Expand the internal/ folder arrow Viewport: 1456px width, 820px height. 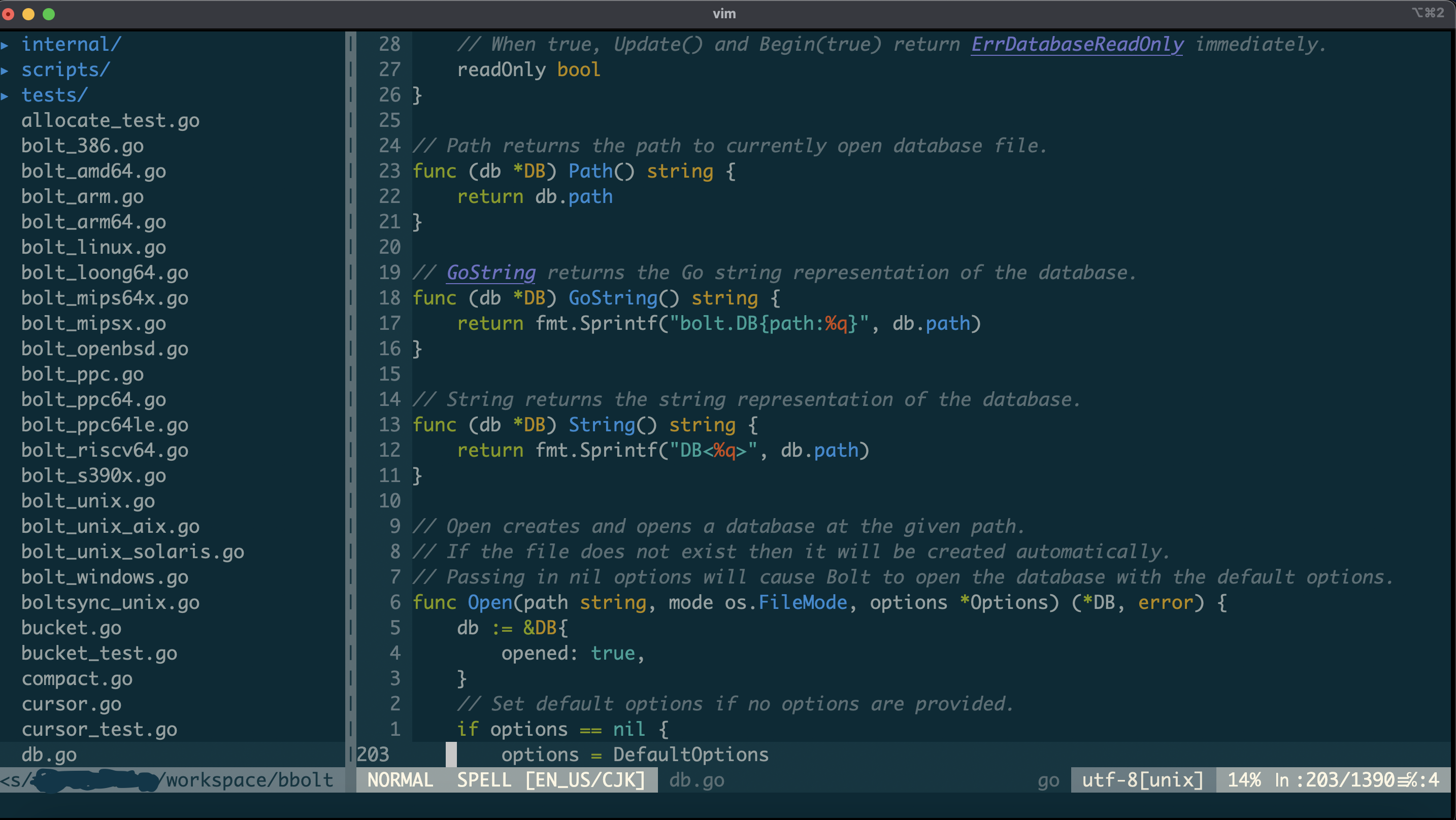pos(5,45)
